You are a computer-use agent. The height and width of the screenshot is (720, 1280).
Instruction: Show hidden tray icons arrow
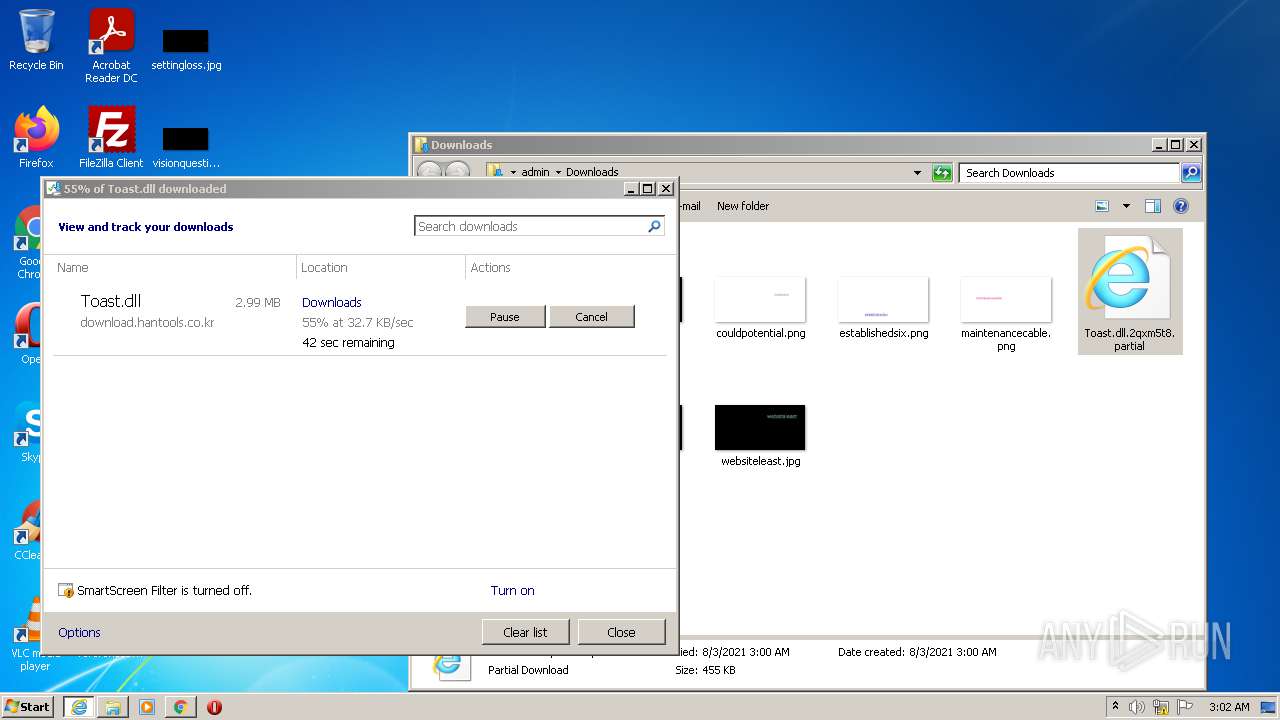pos(1115,707)
